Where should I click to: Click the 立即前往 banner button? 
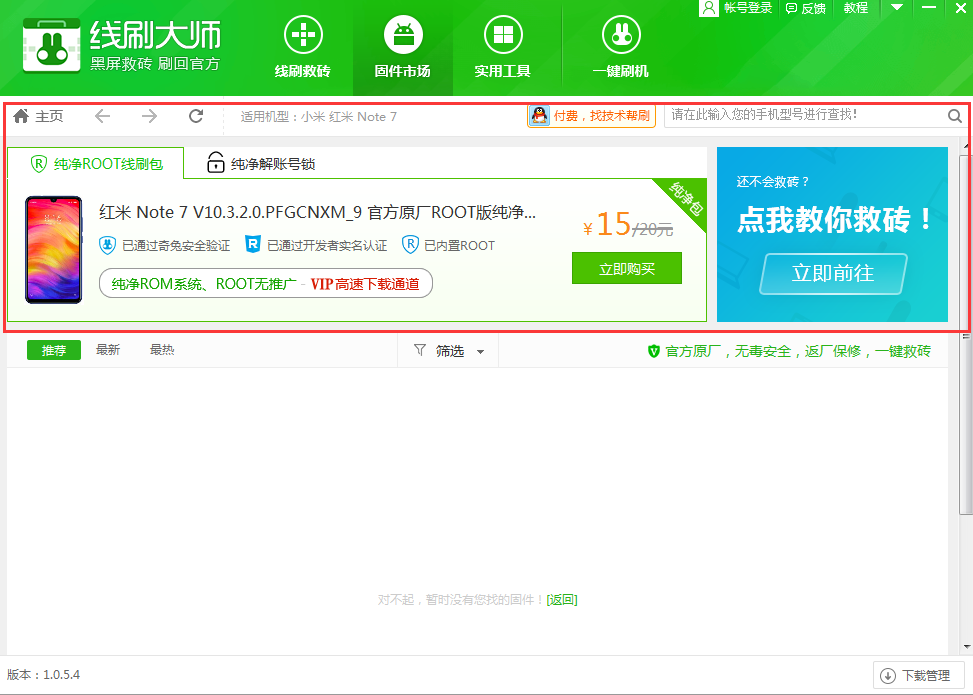pyautogui.click(x=833, y=273)
